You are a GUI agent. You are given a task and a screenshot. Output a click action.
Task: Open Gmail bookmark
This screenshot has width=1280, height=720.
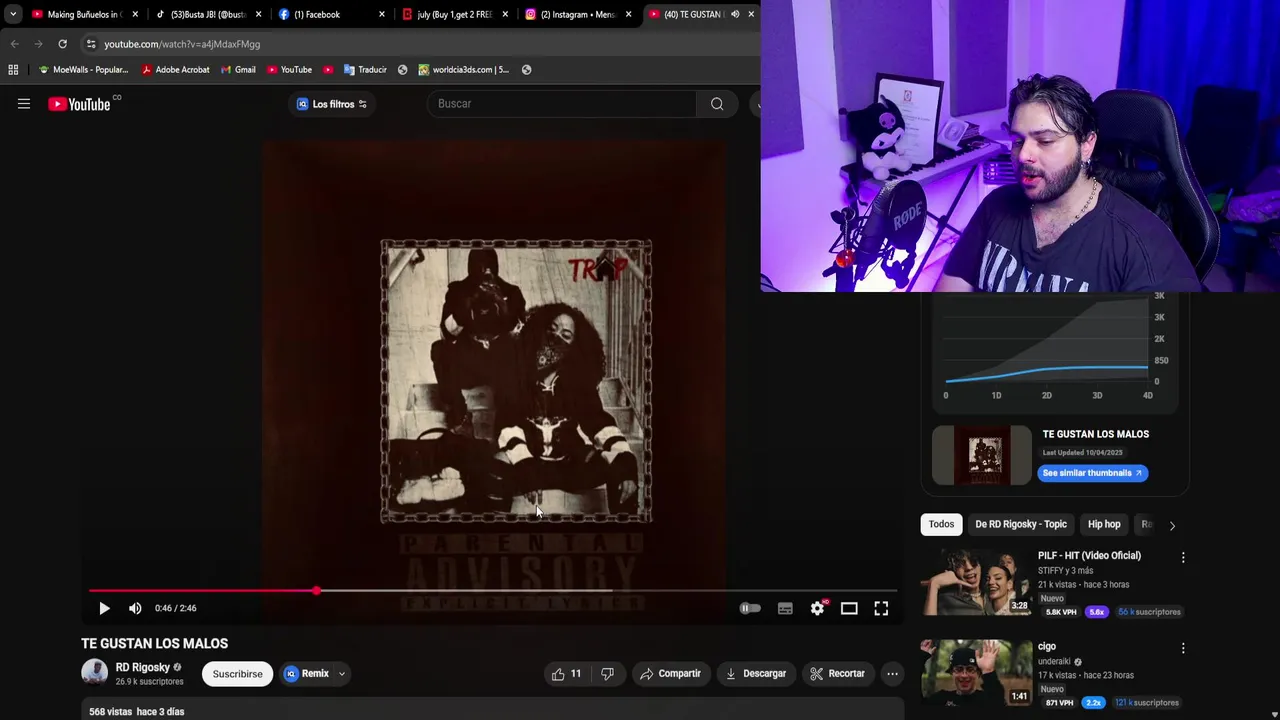pos(238,70)
